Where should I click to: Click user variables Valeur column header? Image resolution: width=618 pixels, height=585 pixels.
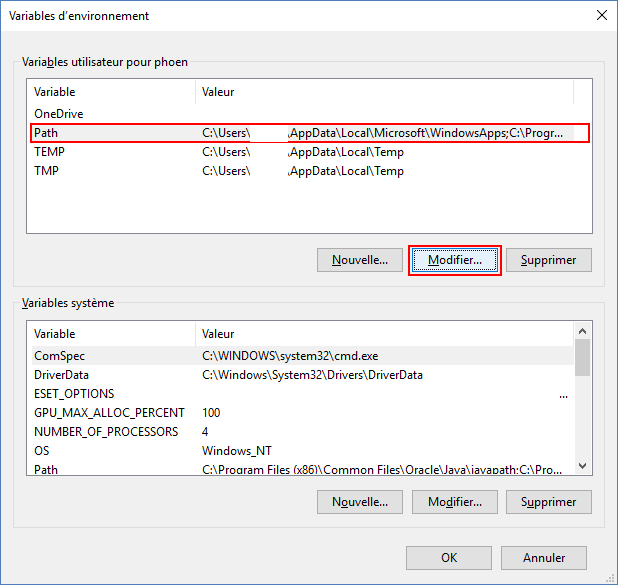(x=384, y=92)
